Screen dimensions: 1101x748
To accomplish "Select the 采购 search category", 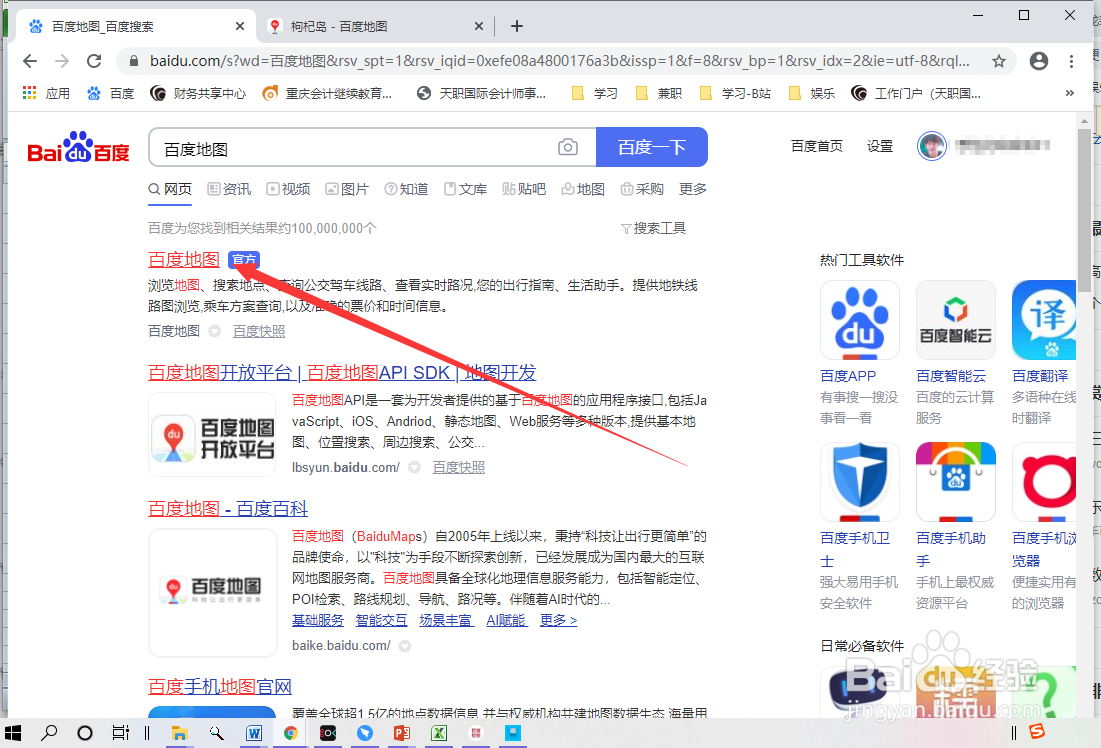I will click(x=642, y=188).
